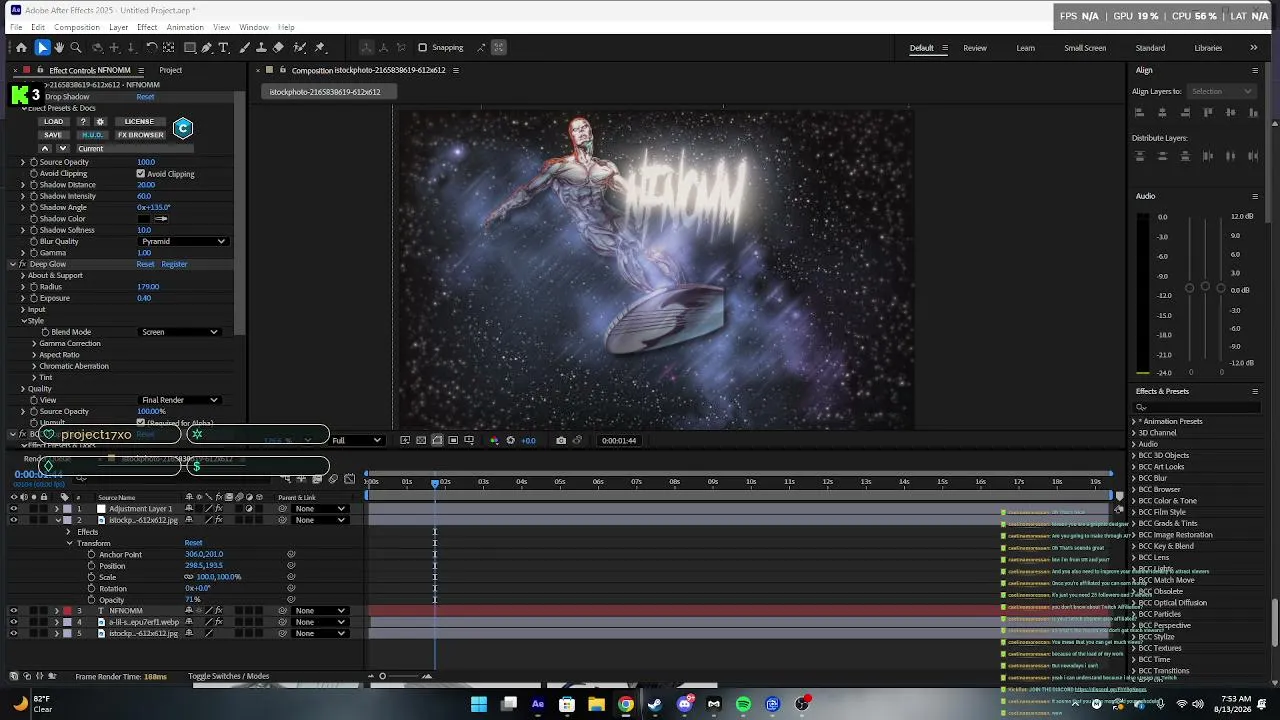
Task: Open the Composition menu
Action: point(76,27)
